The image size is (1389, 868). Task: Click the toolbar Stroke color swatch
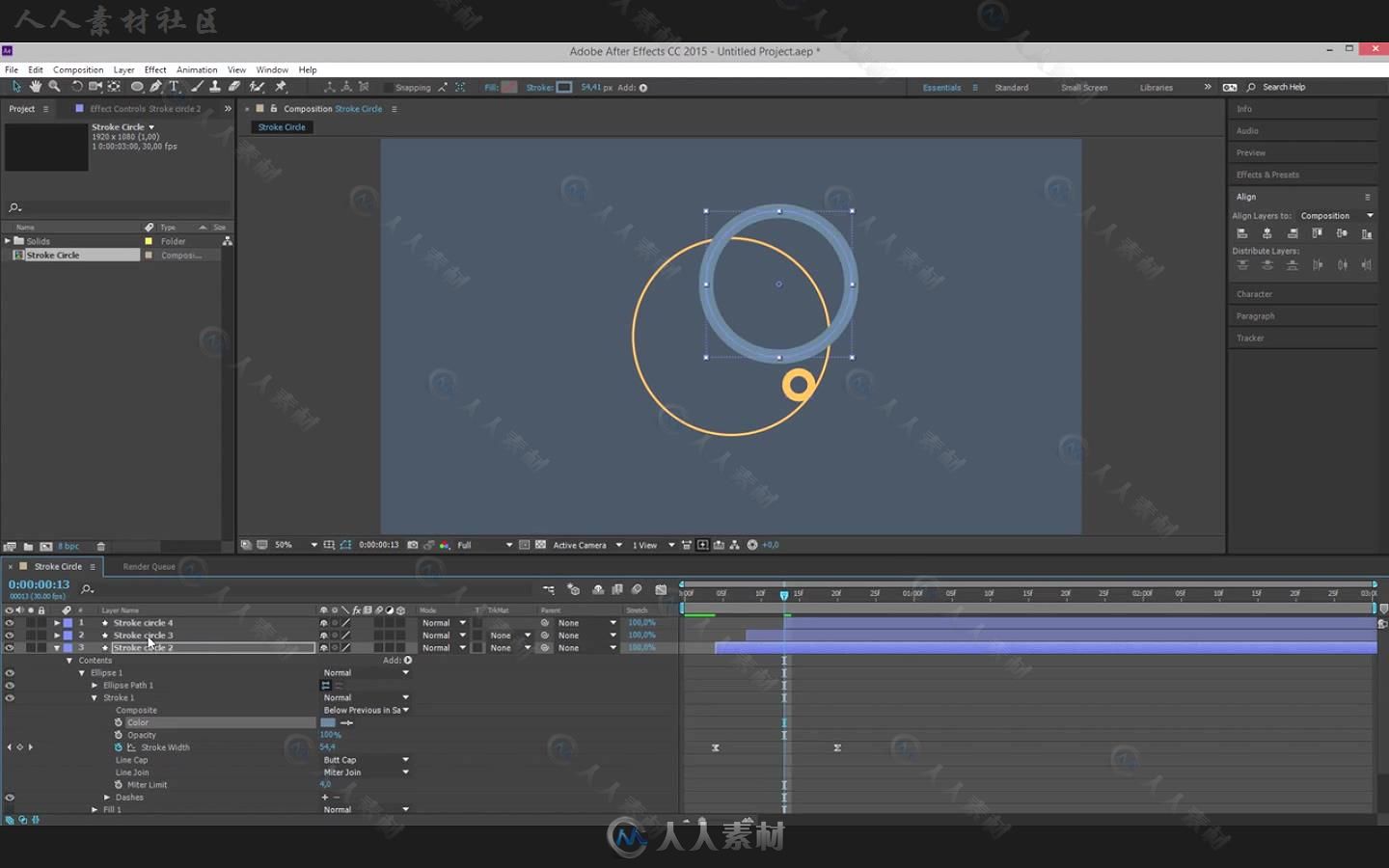coord(564,87)
